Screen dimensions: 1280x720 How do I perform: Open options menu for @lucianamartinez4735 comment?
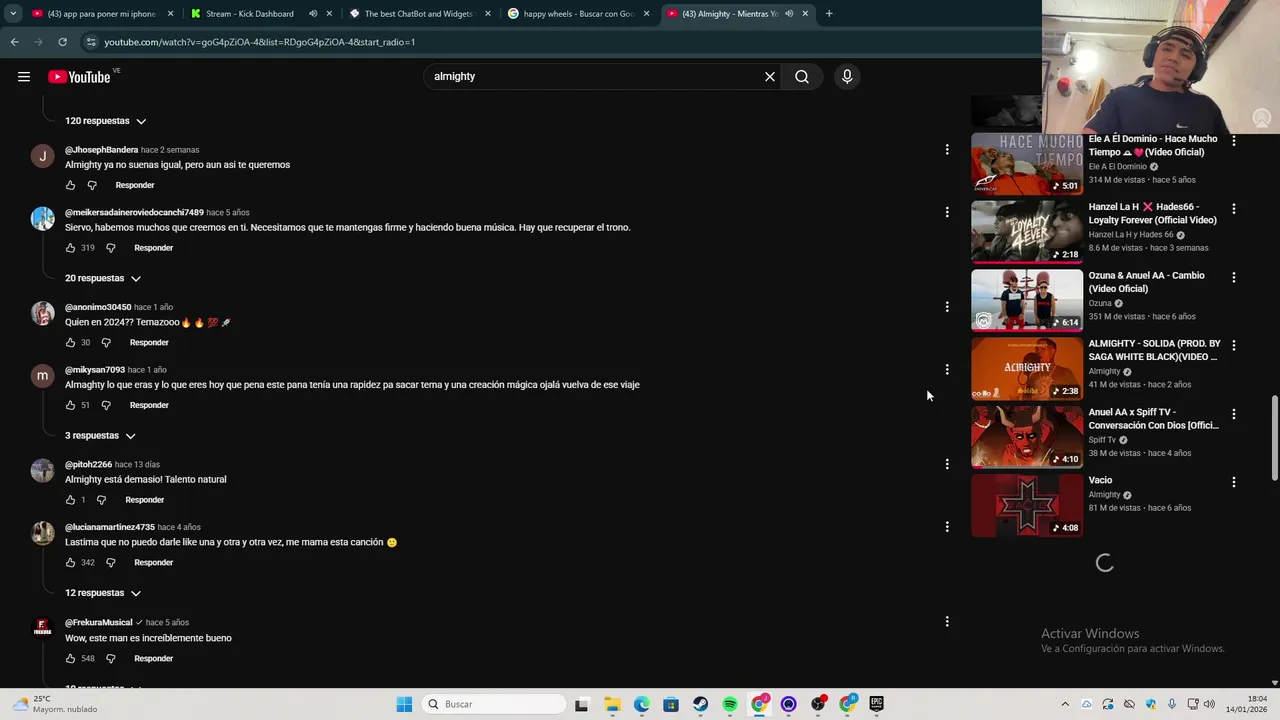click(x=947, y=527)
